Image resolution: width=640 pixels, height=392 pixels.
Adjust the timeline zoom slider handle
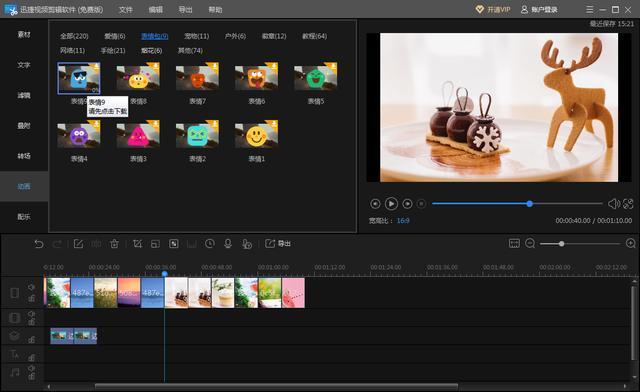(x=562, y=243)
